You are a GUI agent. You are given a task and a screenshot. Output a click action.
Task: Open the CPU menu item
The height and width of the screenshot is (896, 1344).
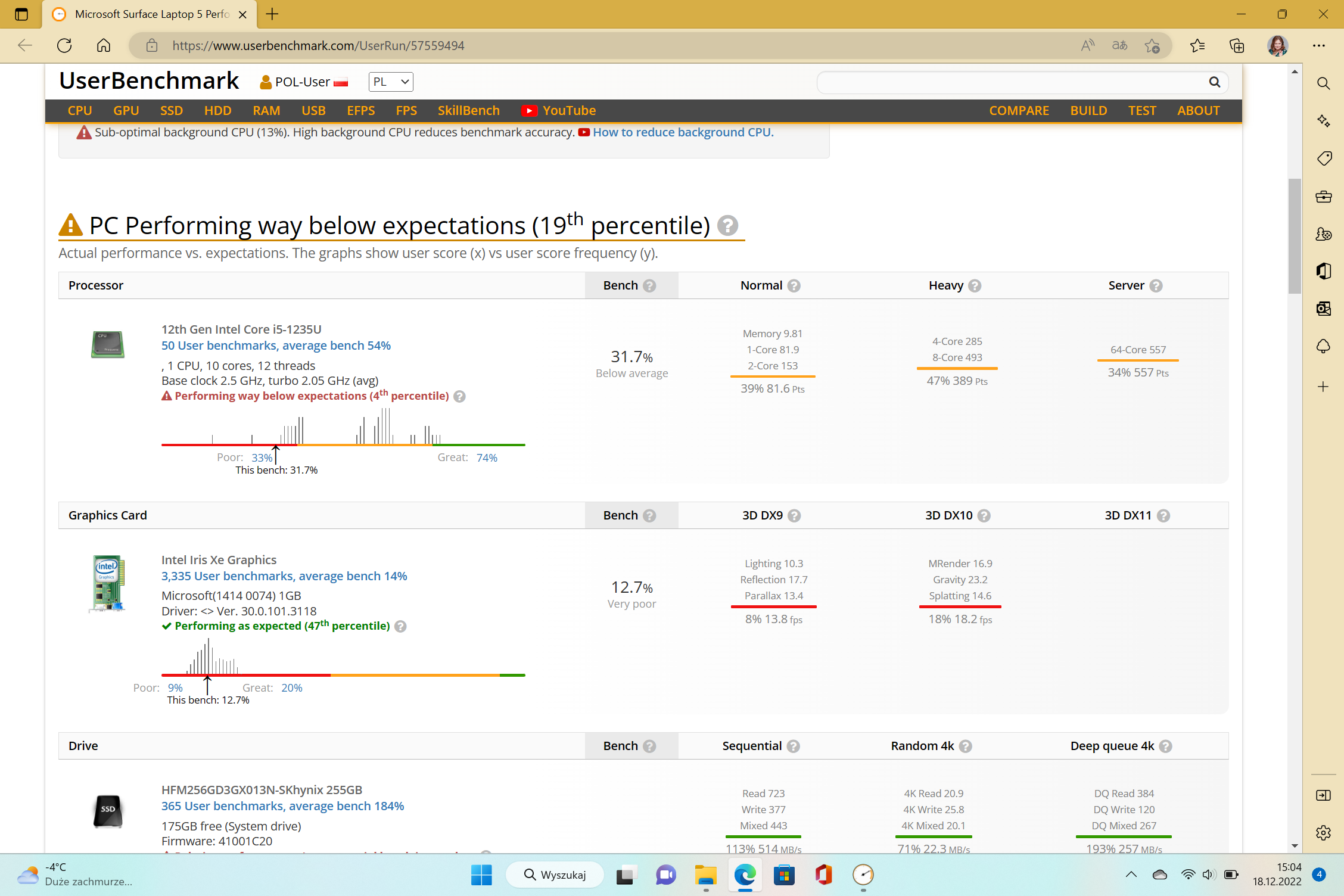click(x=80, y=111)
